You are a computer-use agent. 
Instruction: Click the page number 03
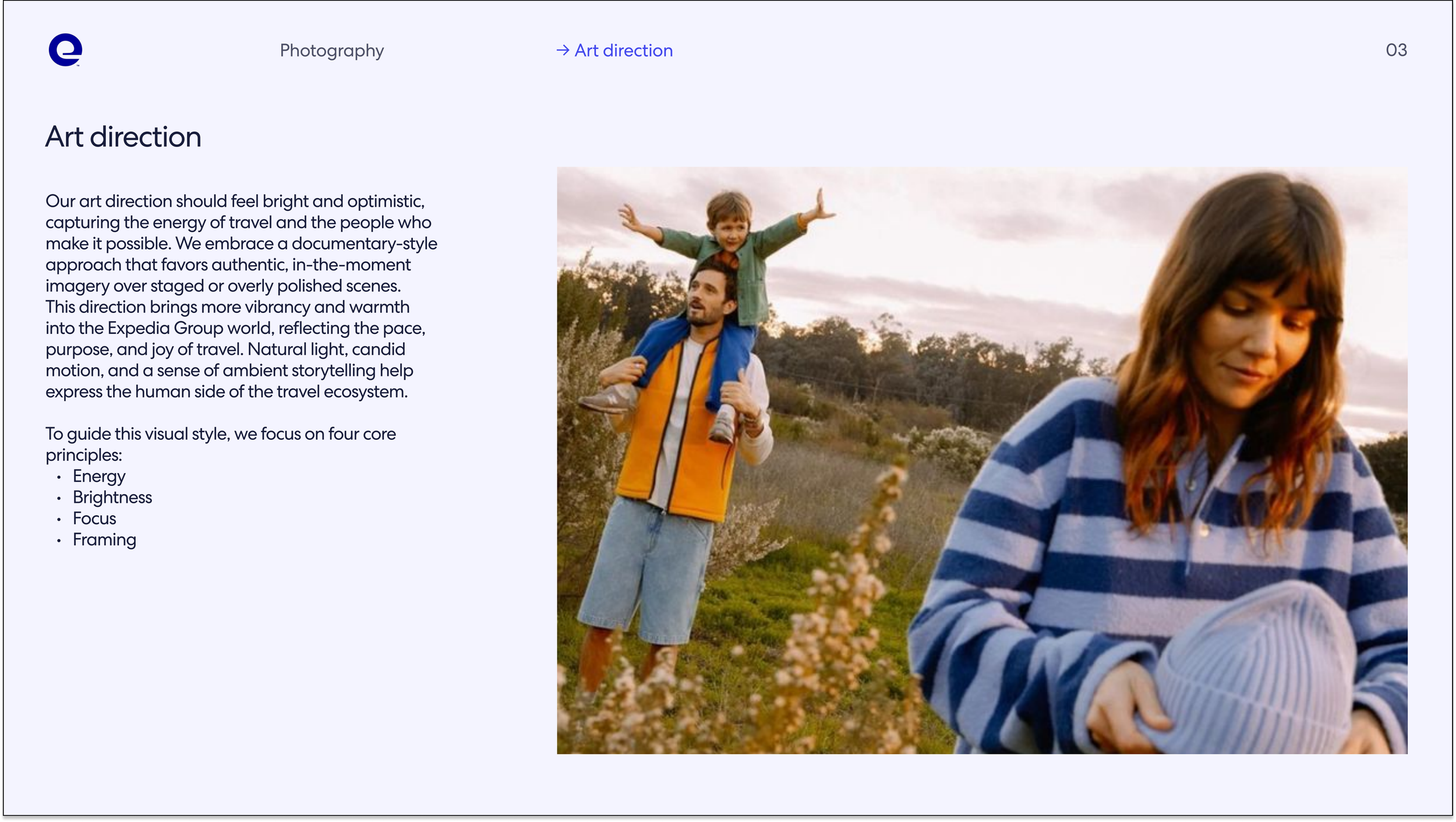point(1396,51)
